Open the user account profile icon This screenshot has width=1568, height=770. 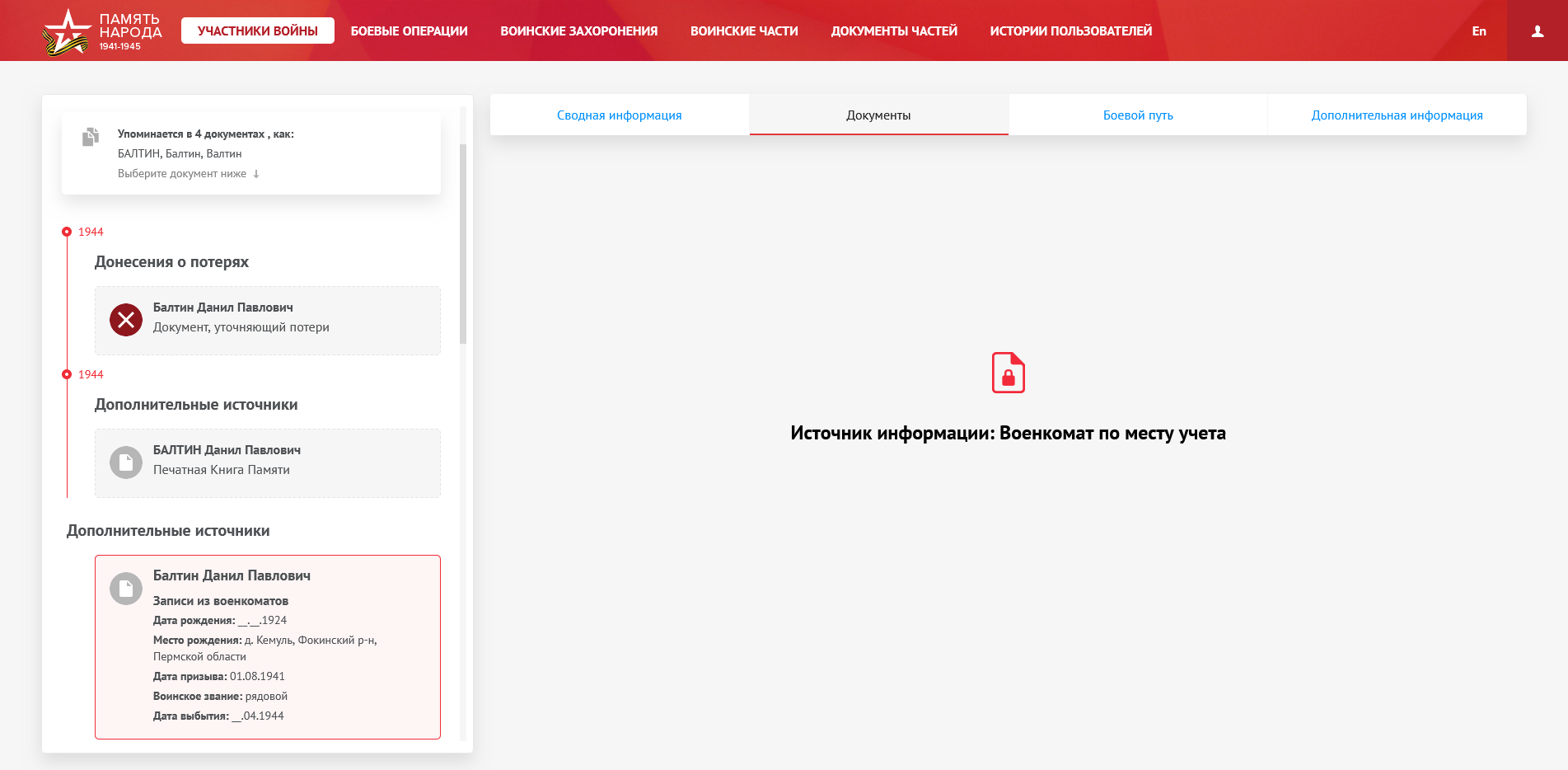click(1537, 31)
